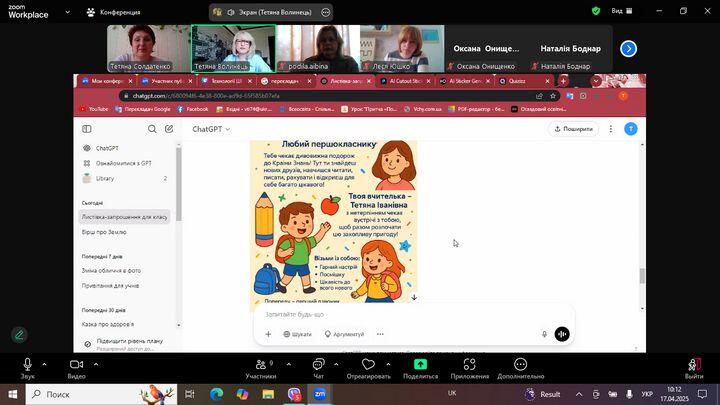Open video options arrow next to Видео
The image size is (720, 405).
pos(96,365)
